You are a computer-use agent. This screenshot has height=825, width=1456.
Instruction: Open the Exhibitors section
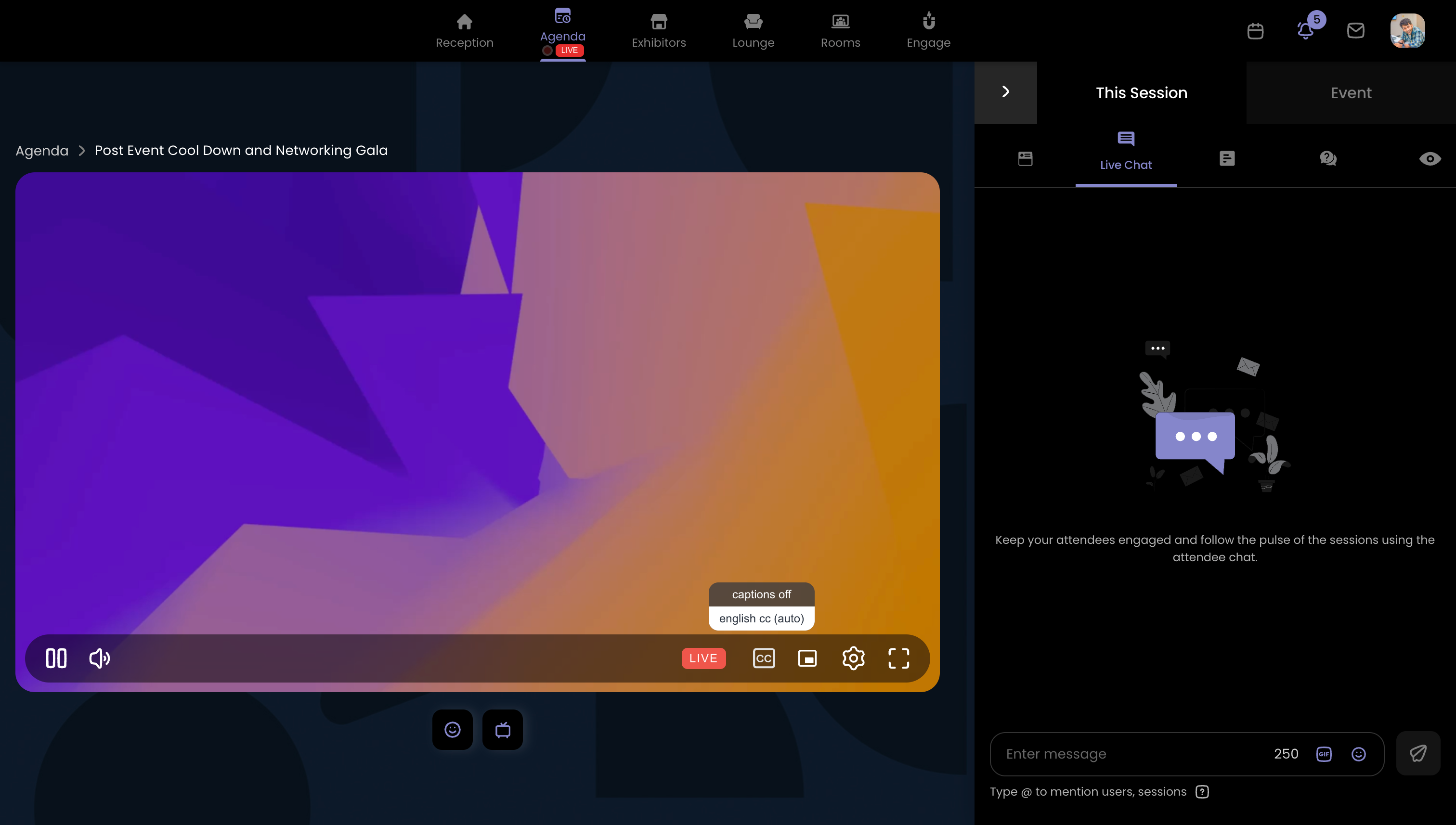click(659, 31)
